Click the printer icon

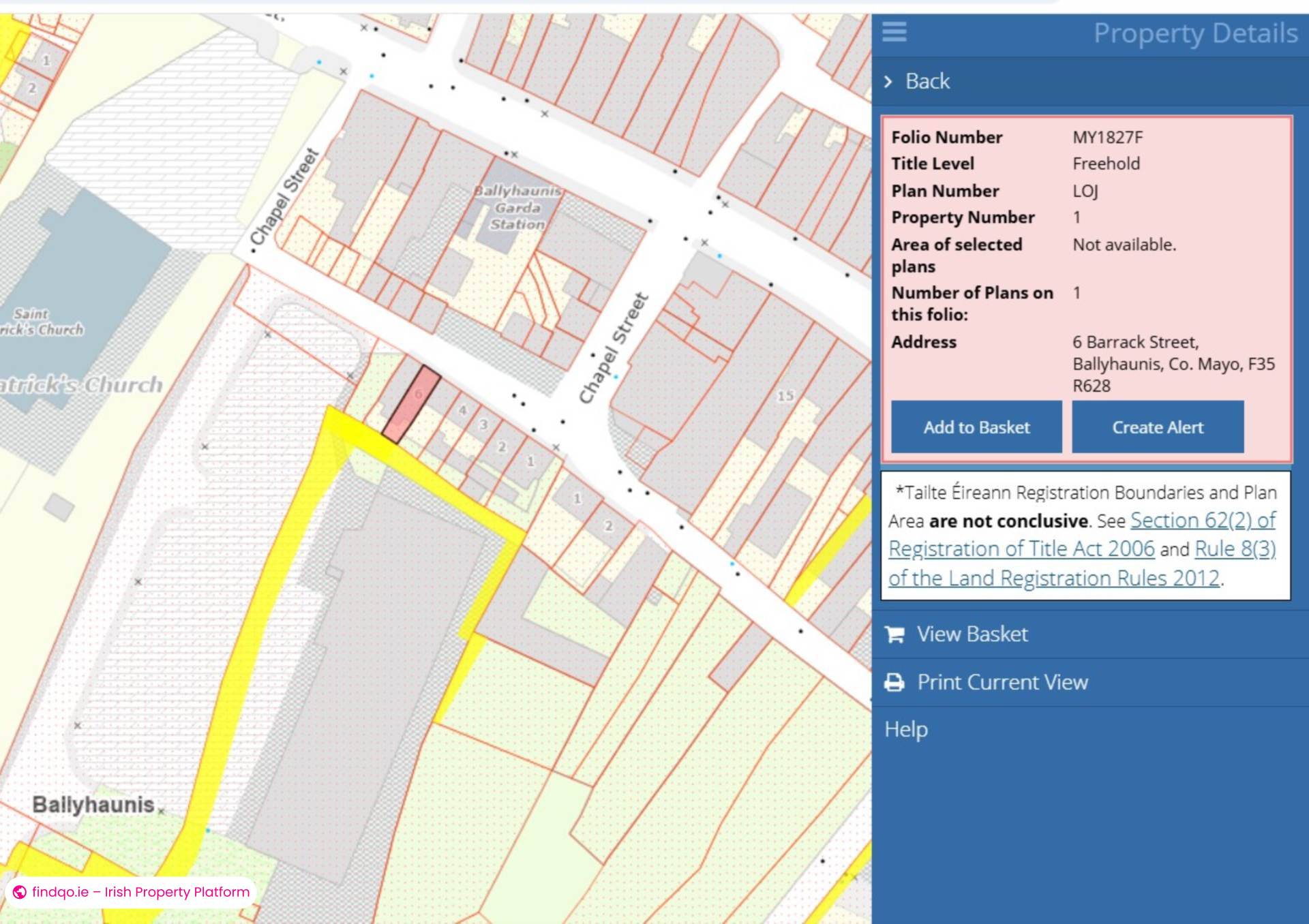[894, 682]
